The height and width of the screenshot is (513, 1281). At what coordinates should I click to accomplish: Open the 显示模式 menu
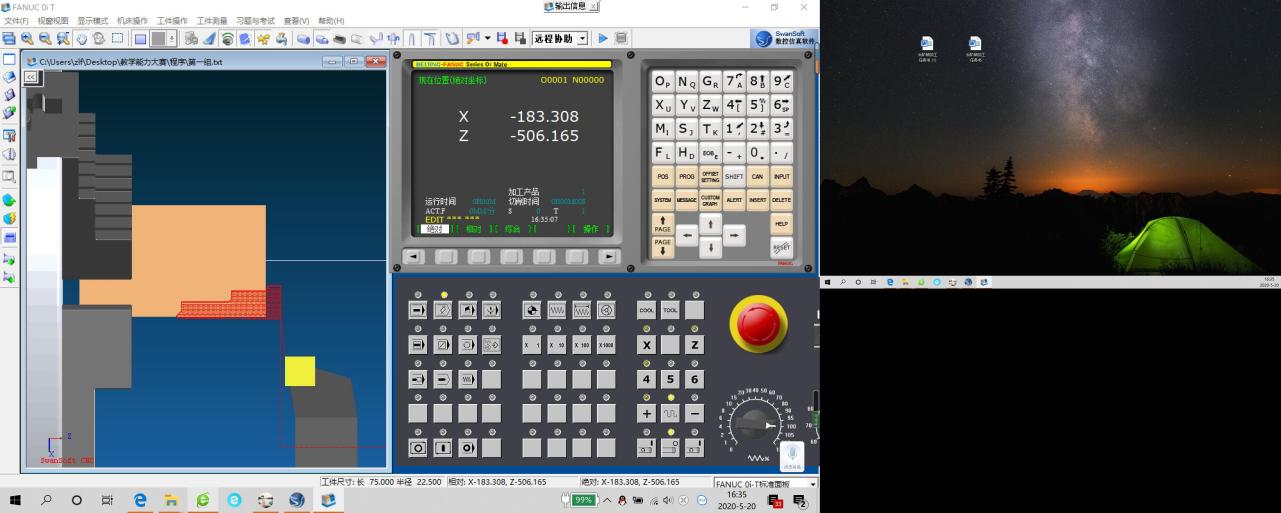click(x=93, y=21)
